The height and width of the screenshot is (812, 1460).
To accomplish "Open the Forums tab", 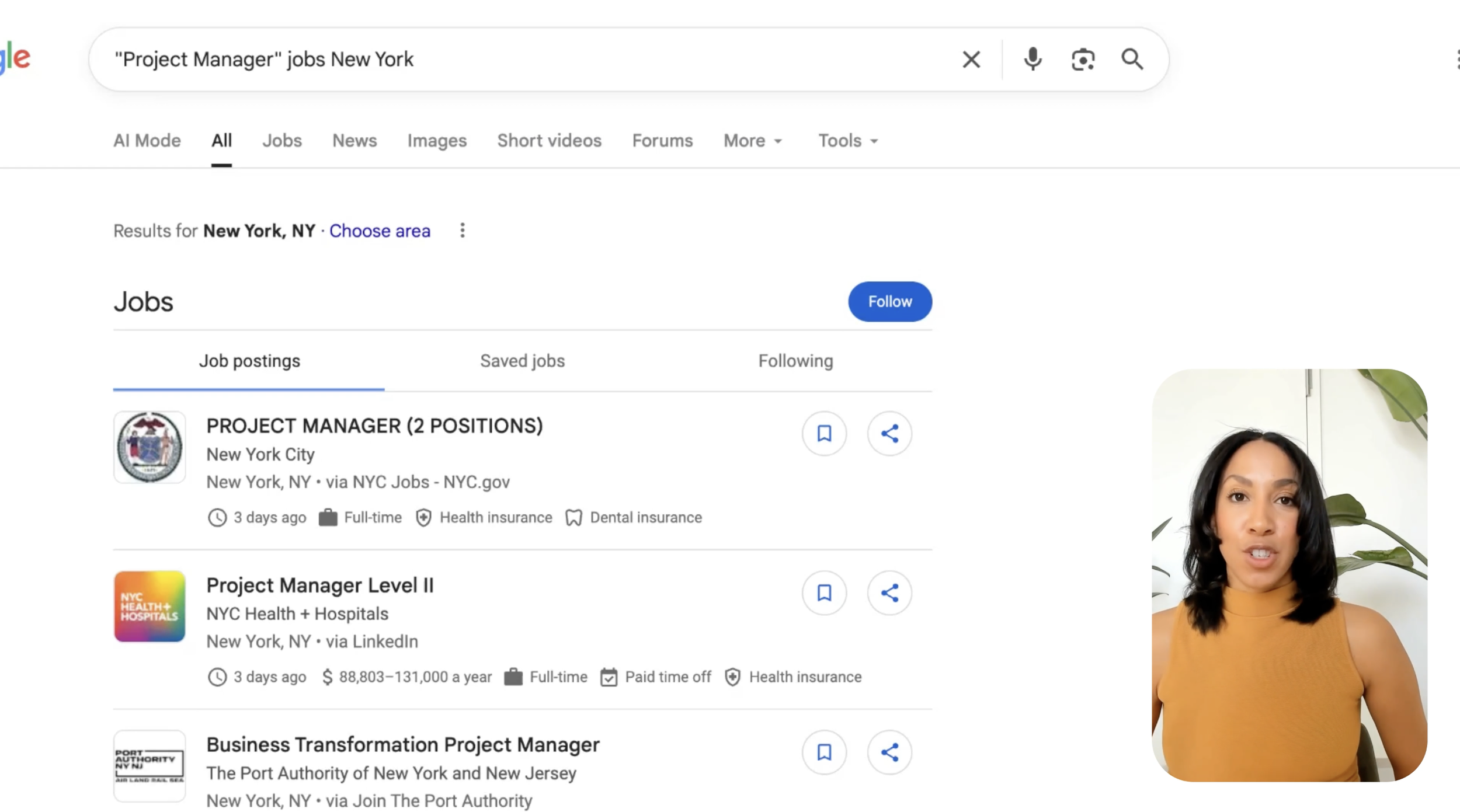I will (x=662, y=141).
